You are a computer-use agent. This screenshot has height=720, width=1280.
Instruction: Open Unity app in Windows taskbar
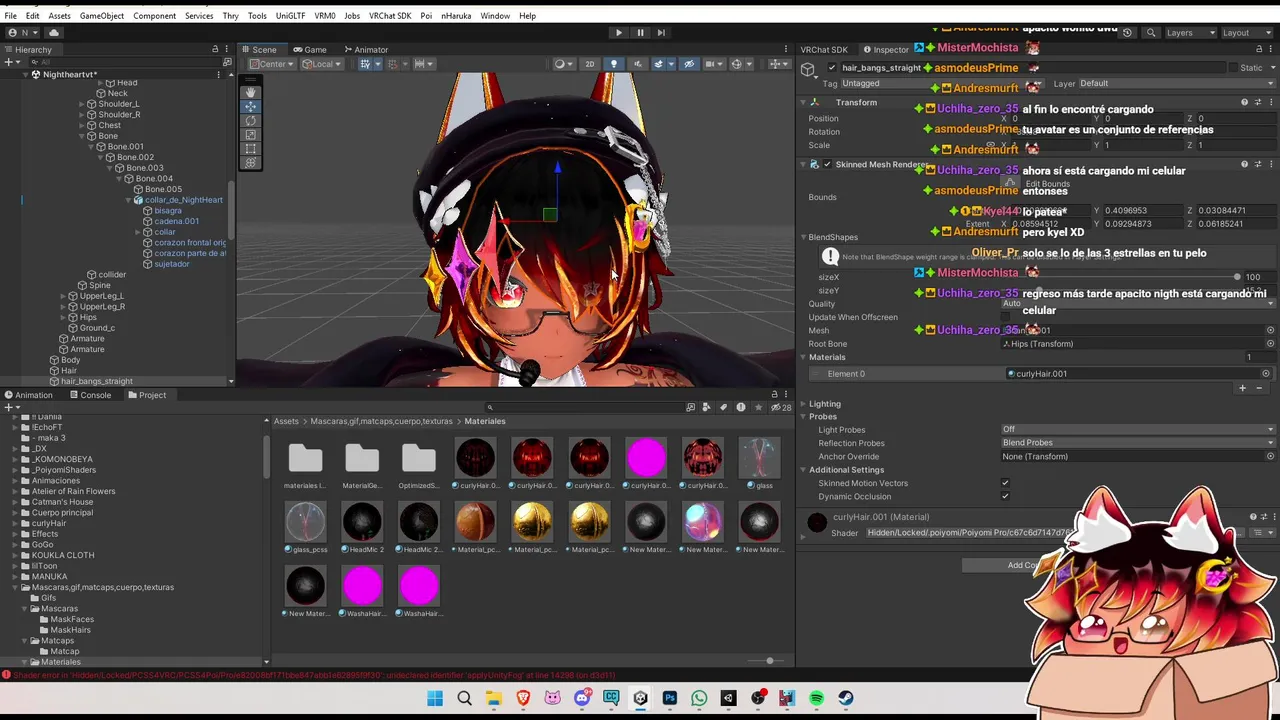[x=640, y=698]
